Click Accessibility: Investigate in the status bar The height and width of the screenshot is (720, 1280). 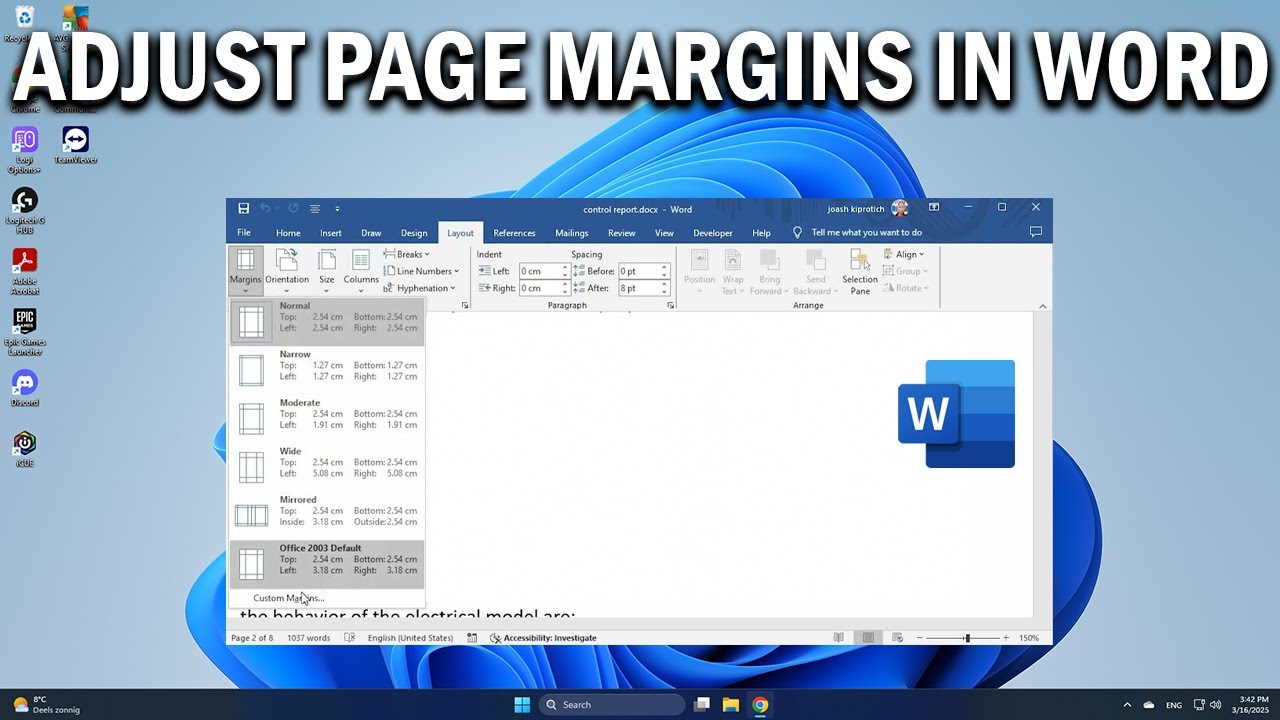[543, 638]
